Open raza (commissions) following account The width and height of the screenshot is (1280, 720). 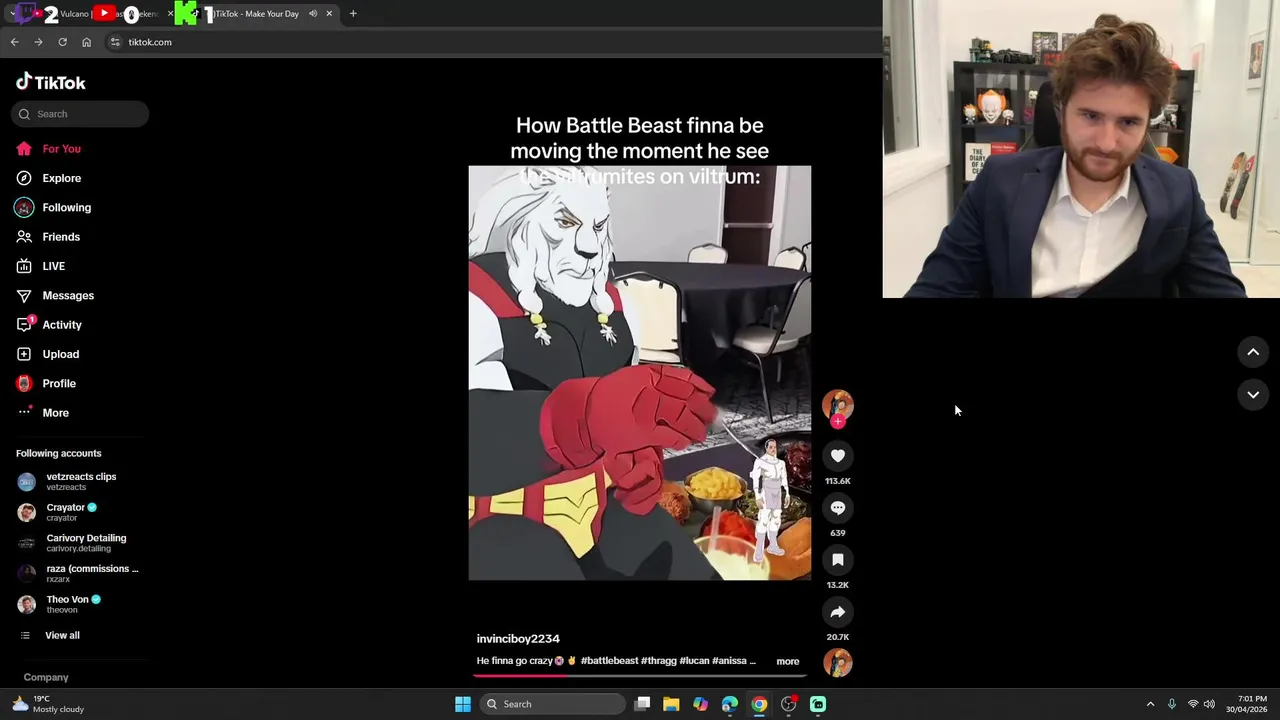click(x=78, y=573)
